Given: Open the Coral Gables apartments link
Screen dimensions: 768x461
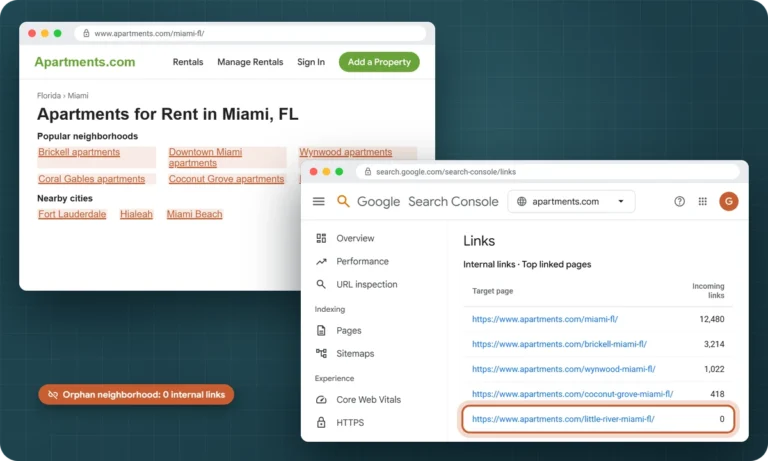Looking at the screenshot, I should (x=92, y=179).
